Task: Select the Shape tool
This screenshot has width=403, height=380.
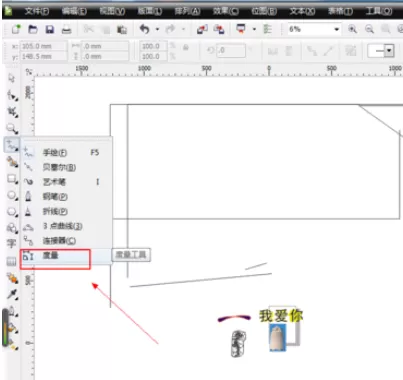Action: point(12,95)
